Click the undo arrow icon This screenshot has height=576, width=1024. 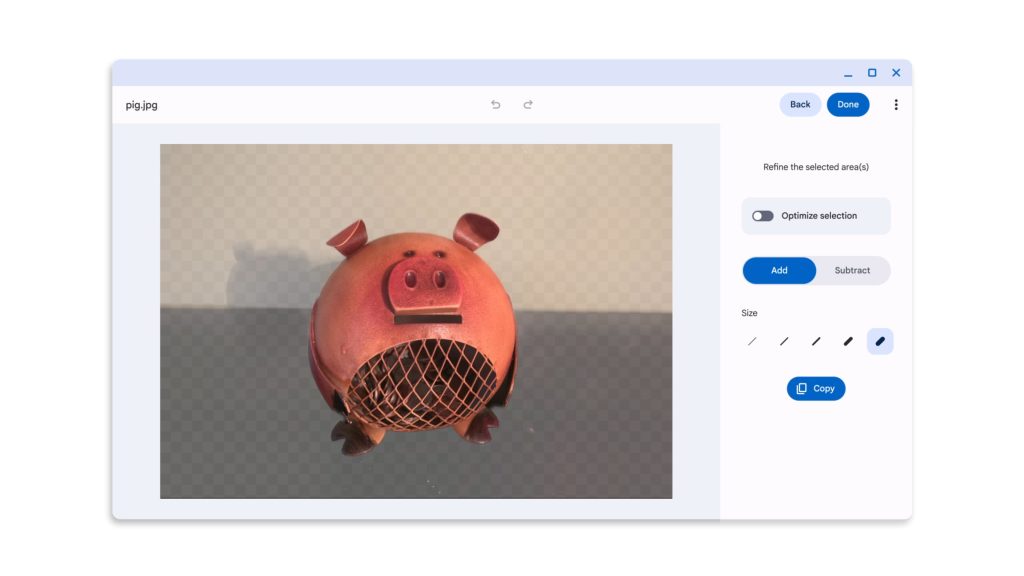point(496,105)
